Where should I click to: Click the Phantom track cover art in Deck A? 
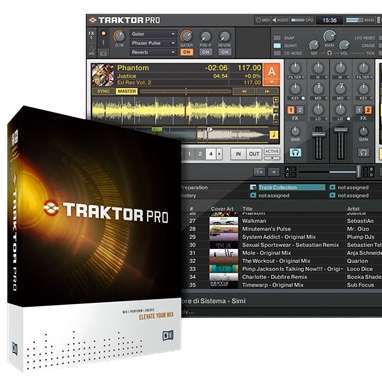(x=103, y=75)
